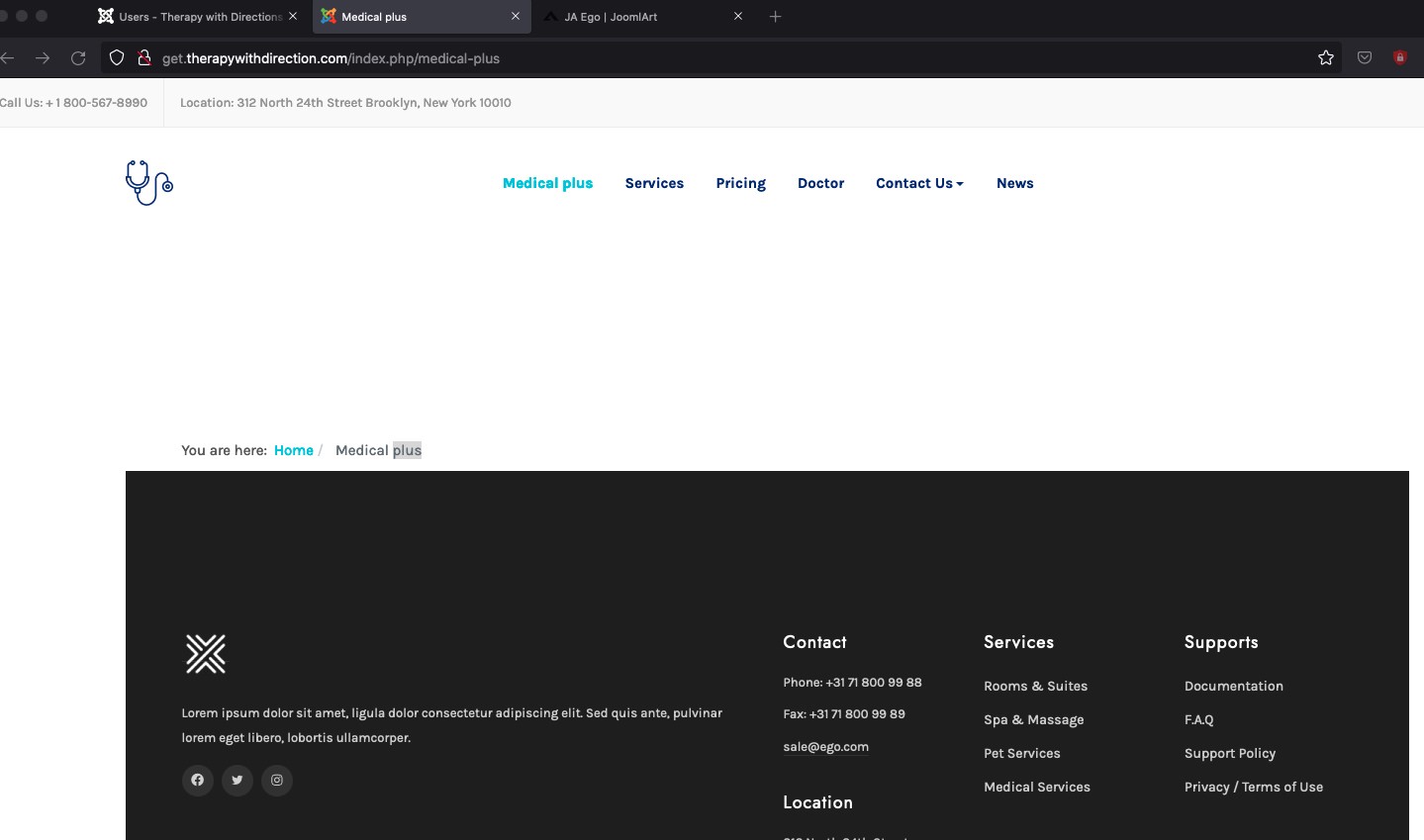The height and width of the screenshot is (840, 1424).
Task: Open the F.A.Q footer link
Action: coord(1199,719)
